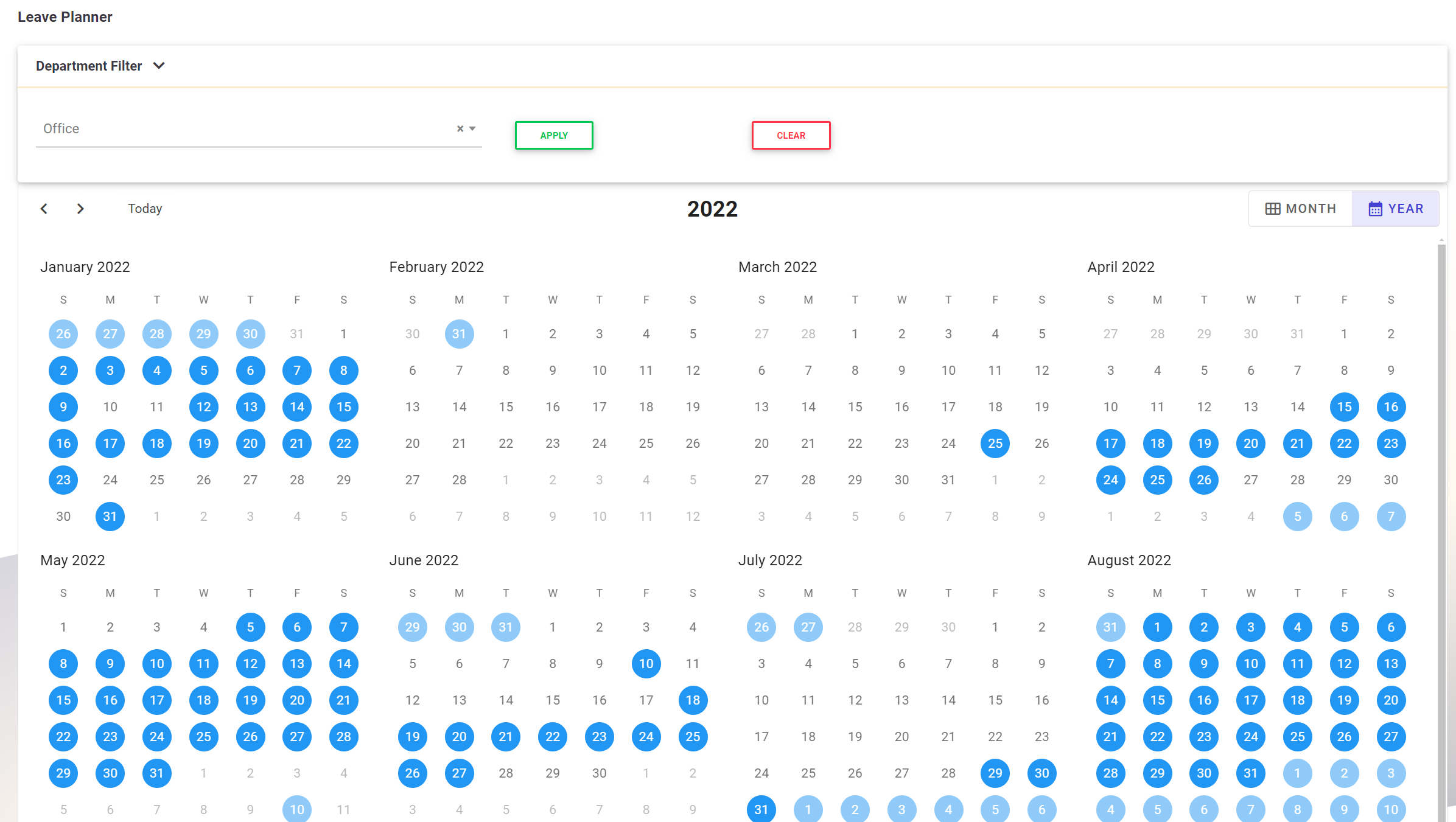Click CLEAR to reset the filter
Screen dimensions: 1456x822
[x=791, y=135]
